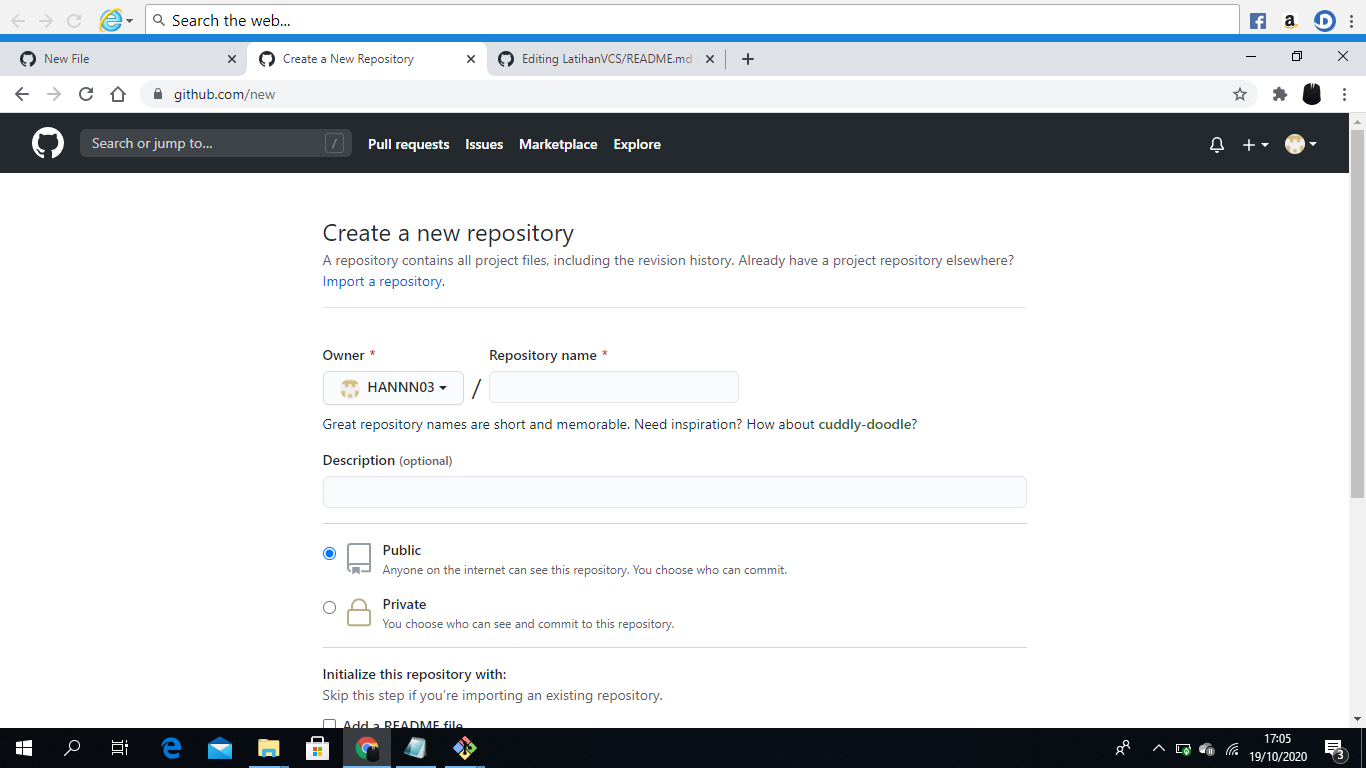
Task: Open the plus create-new dropdown in GitHub header
Action: 1253,144
